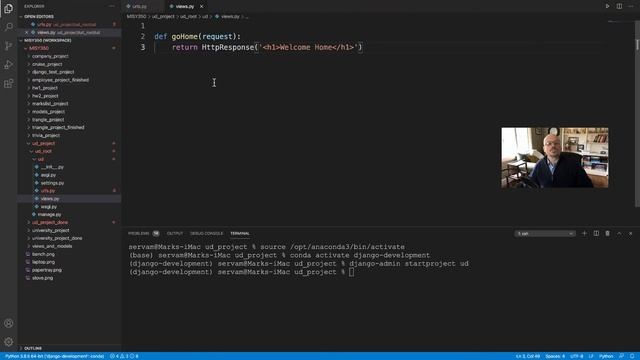Click the webcam video overlay thumbnail
Viewport: 640px width, 360px height.
click(x=555, y=158)
